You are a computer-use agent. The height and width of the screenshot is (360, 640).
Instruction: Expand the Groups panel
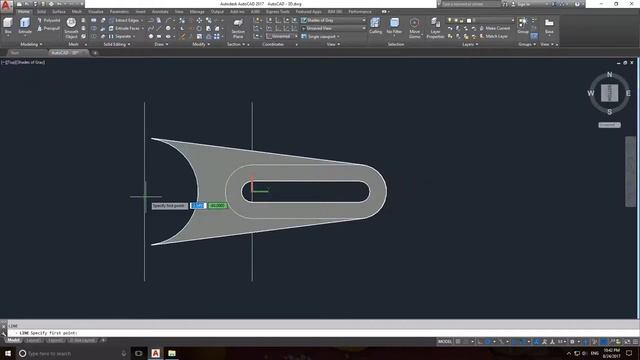(x=527, y=44)
